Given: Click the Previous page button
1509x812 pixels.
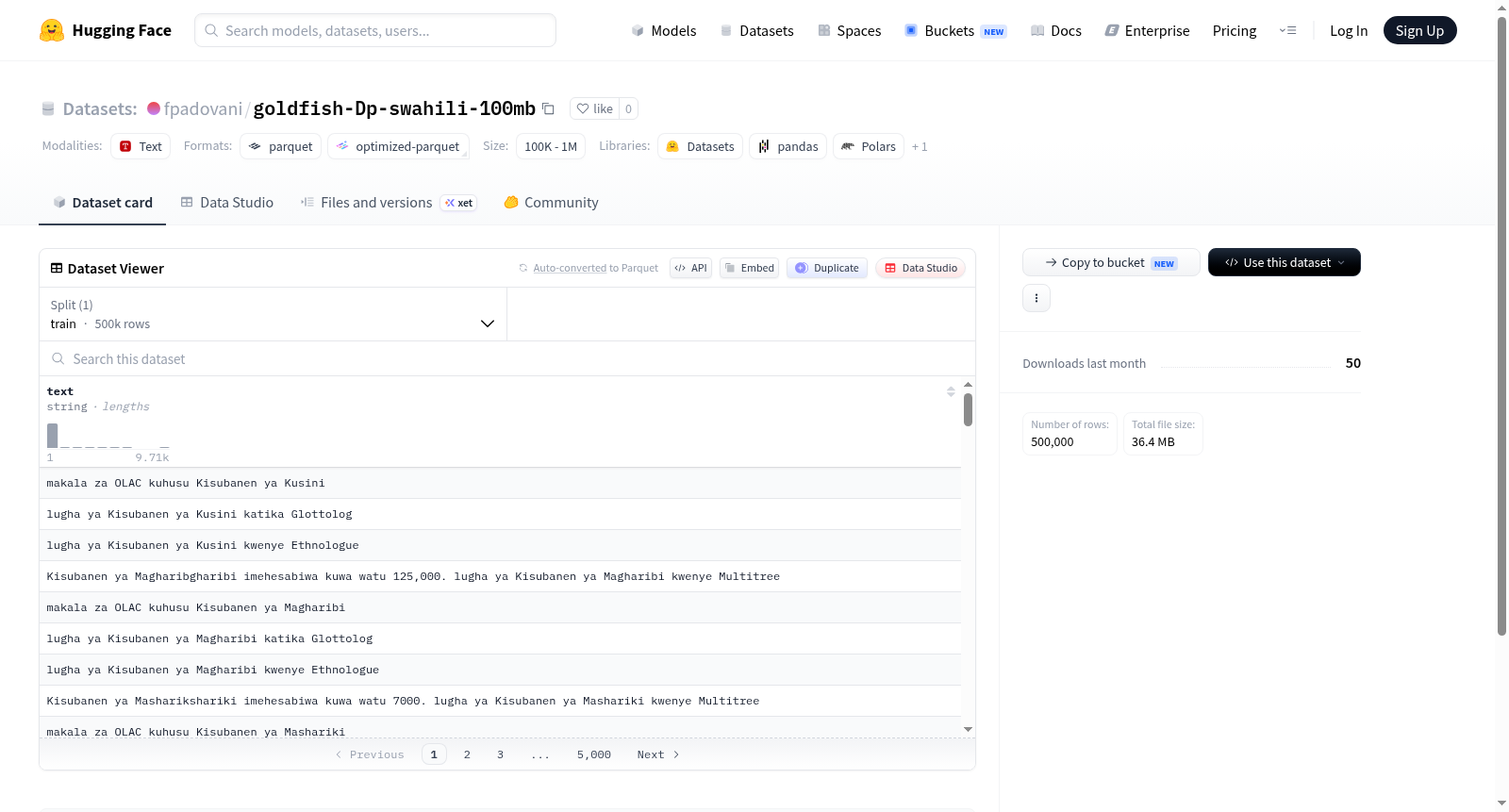Looking at the screenshot, I should click(370, 754).
